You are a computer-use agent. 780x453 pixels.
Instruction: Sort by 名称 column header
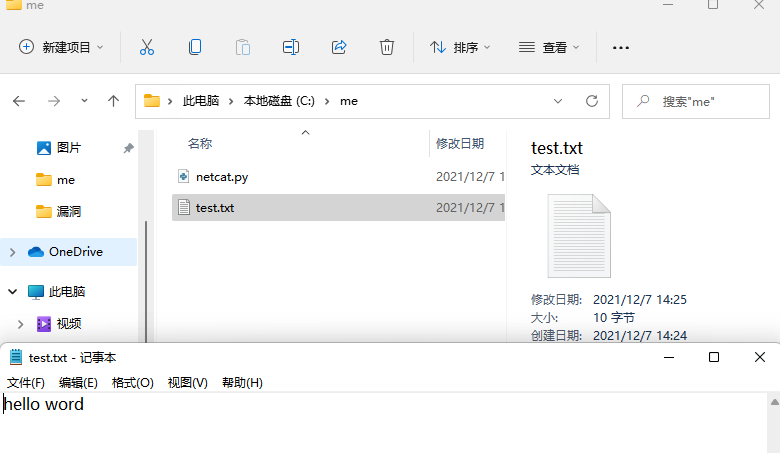tap(200, 144)
